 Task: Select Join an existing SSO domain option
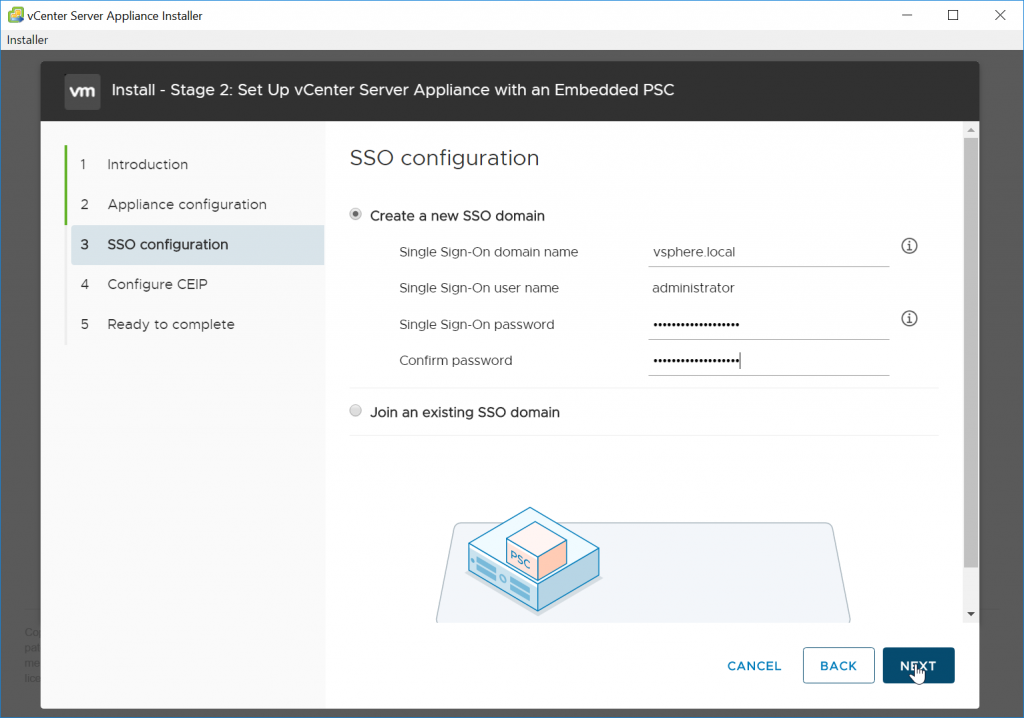pos(355,411)
